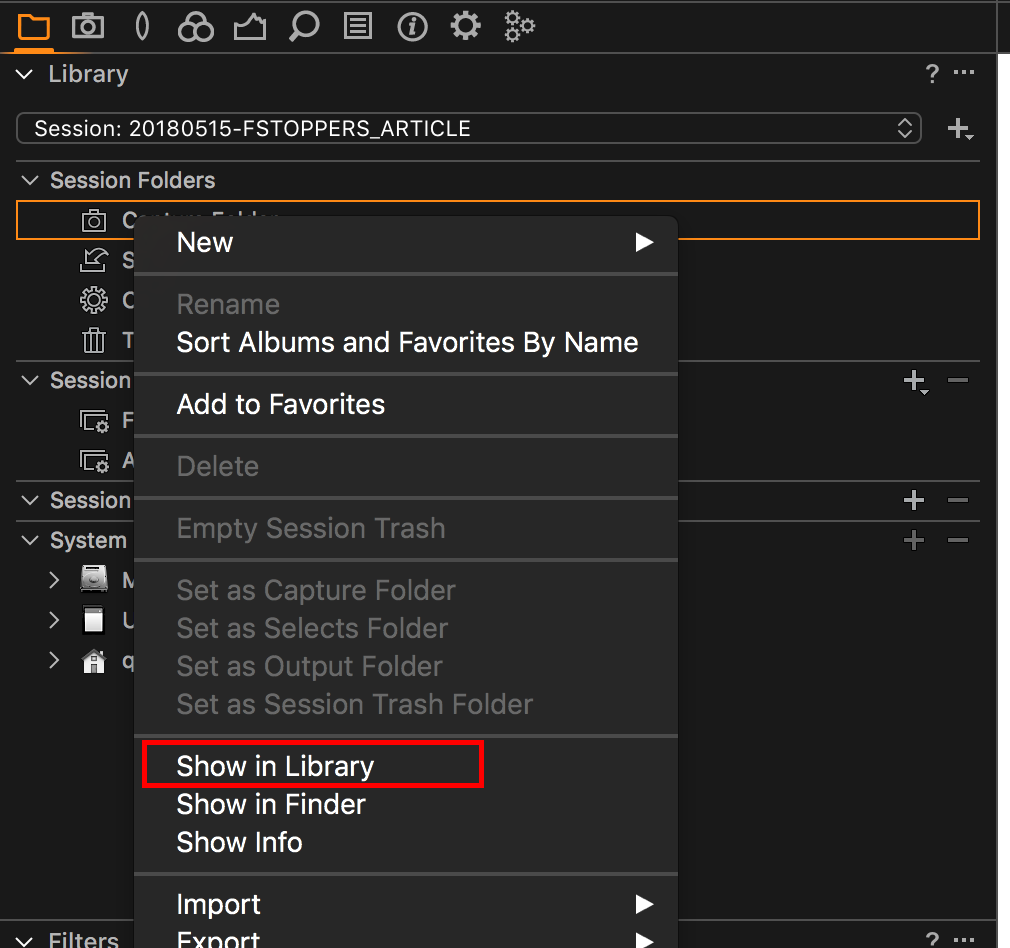Open the Exposure tool tab histogram icon

250,27
